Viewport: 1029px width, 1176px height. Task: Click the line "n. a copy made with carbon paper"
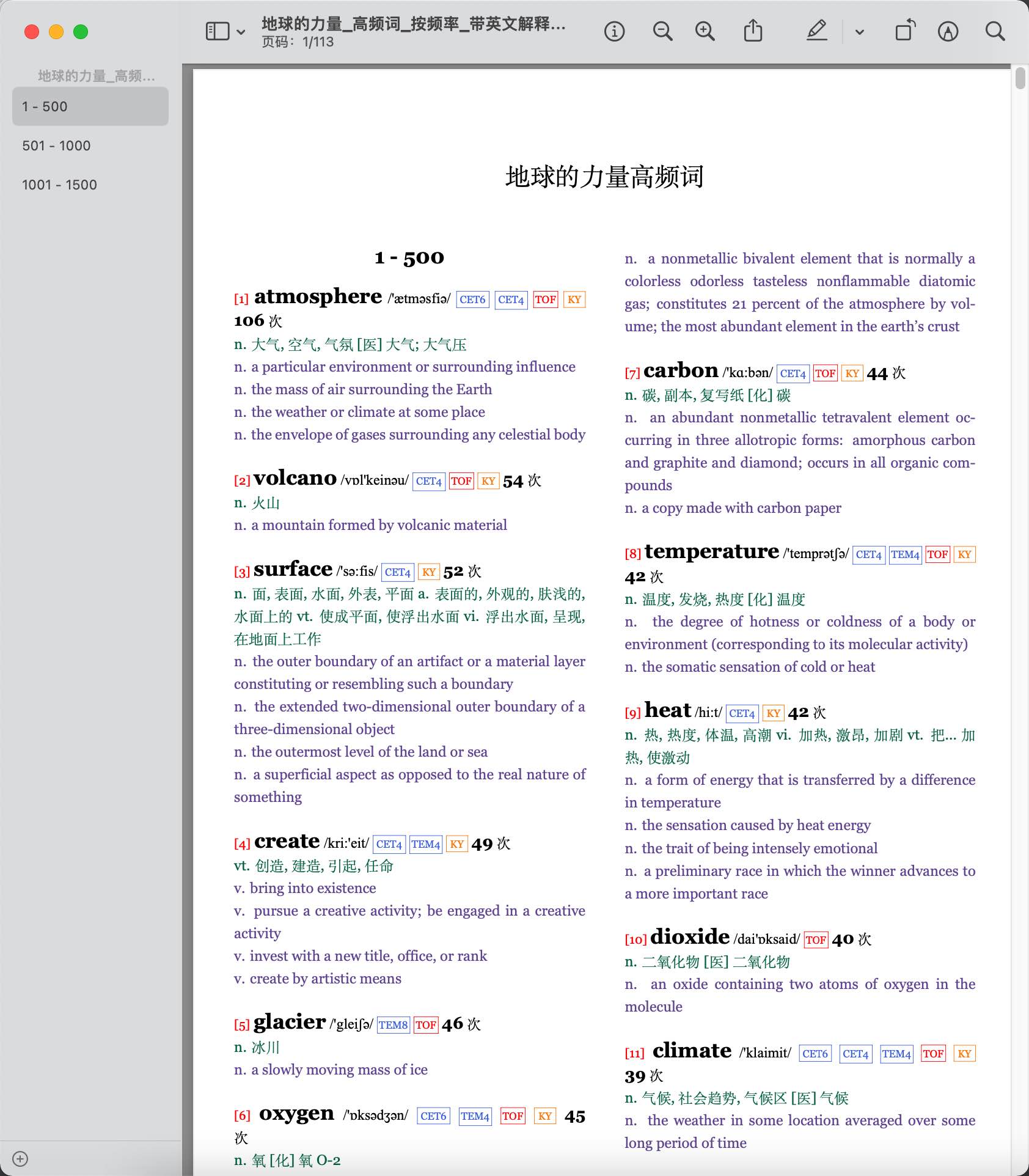click(733, 508)
